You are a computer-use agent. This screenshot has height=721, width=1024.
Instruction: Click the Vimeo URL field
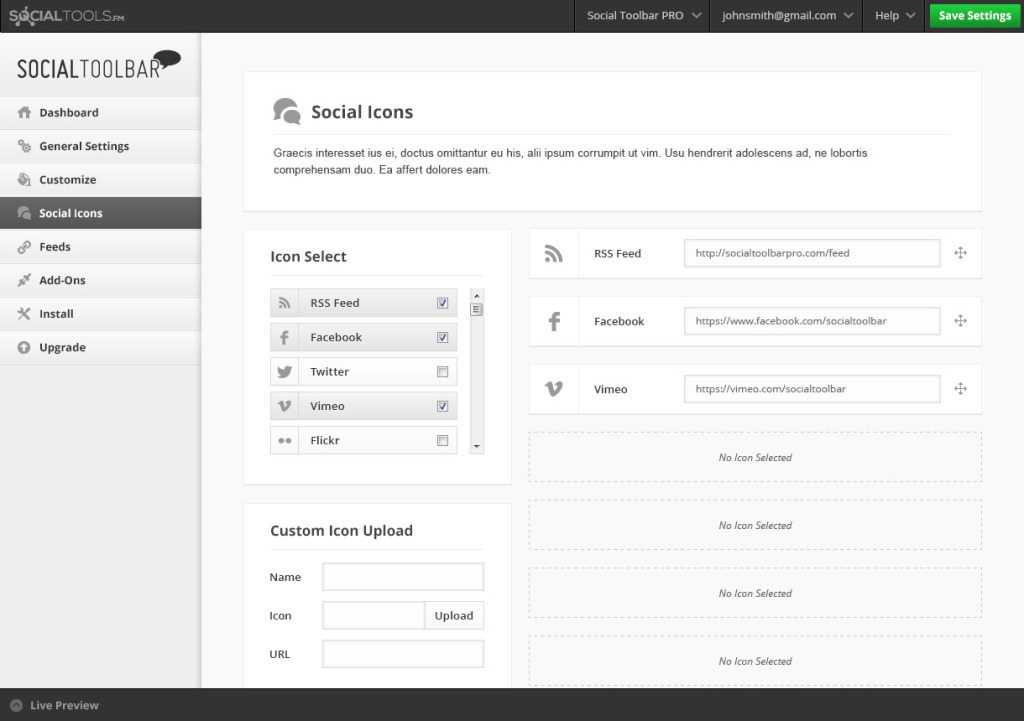tap(812, 389)
